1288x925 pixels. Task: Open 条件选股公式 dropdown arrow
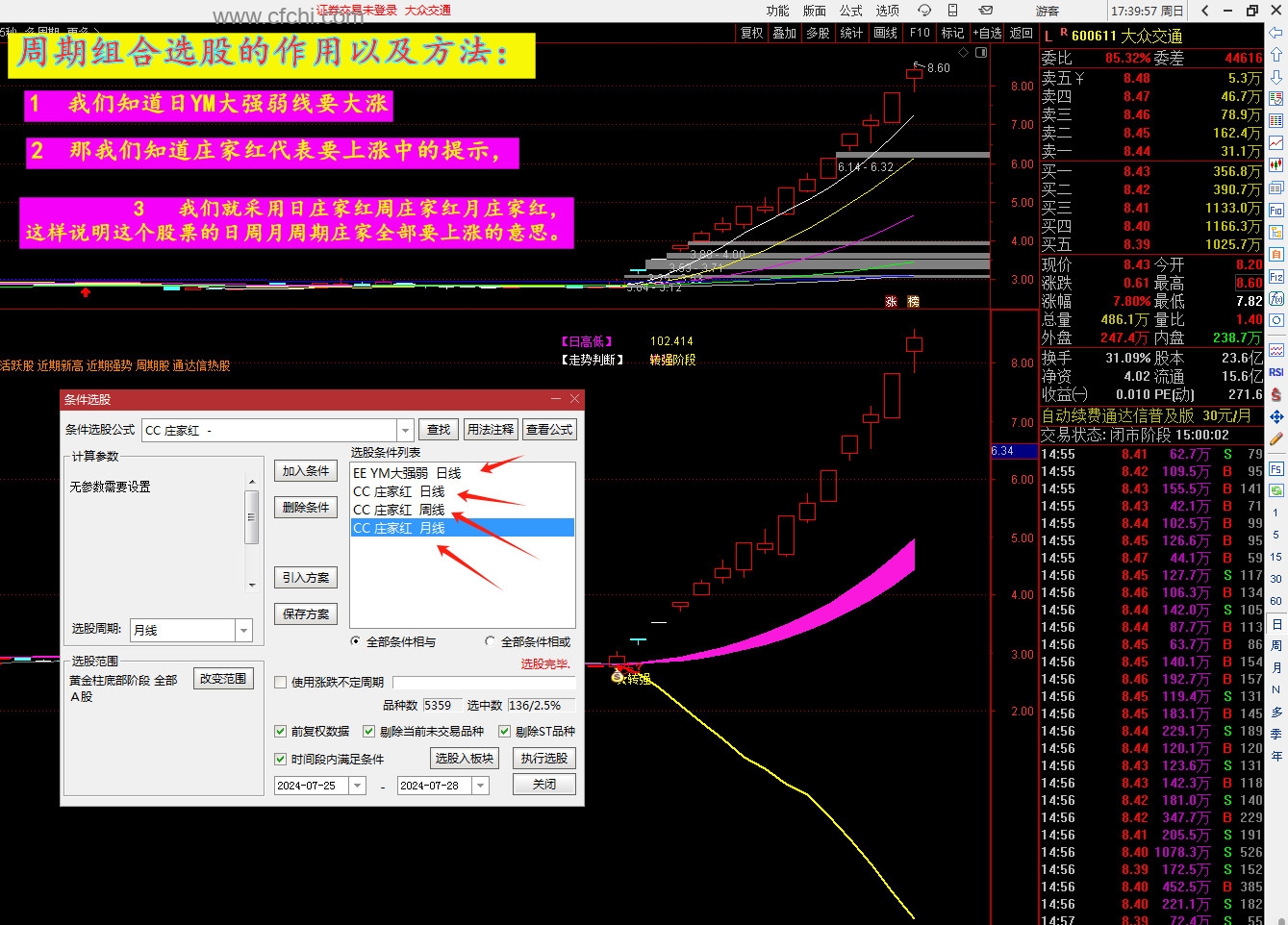pos(405,430)
